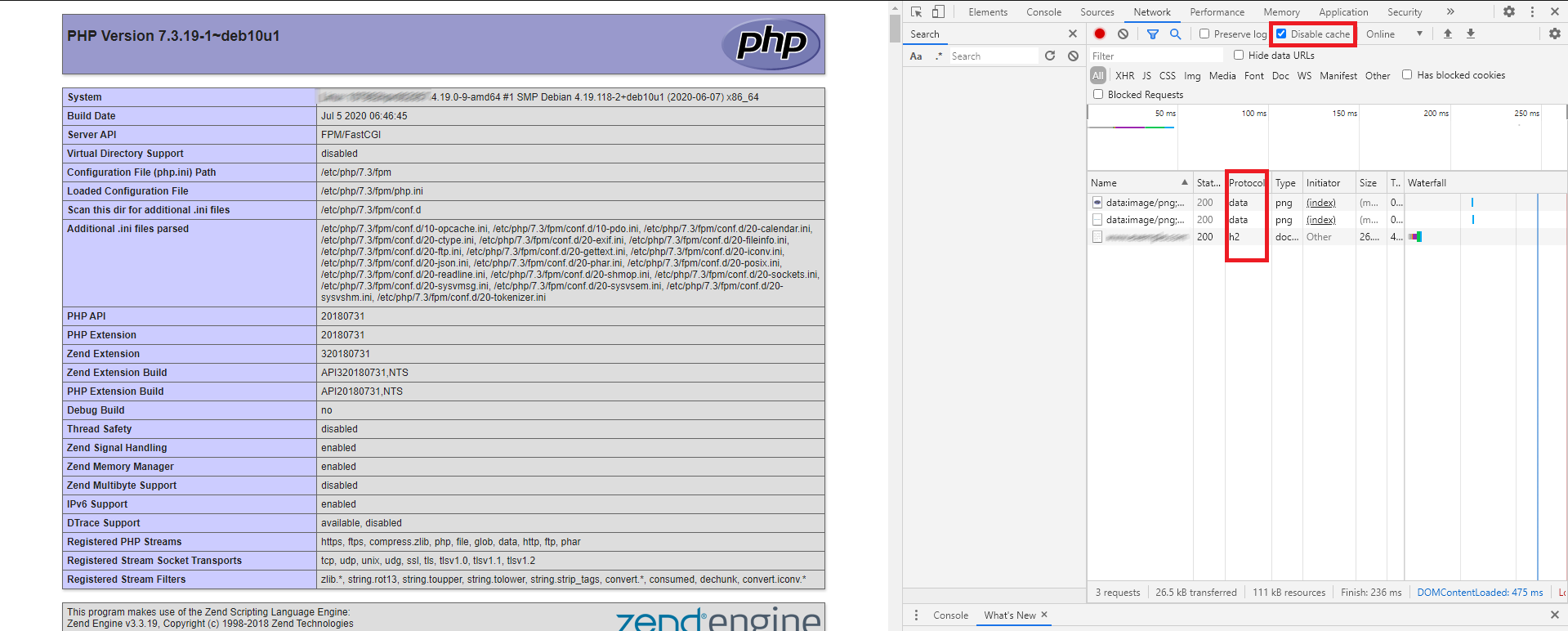Open the drawer three-dot menu
Image resolution: width=1568 pixels, height=631 pixels.
coord(916,615)
